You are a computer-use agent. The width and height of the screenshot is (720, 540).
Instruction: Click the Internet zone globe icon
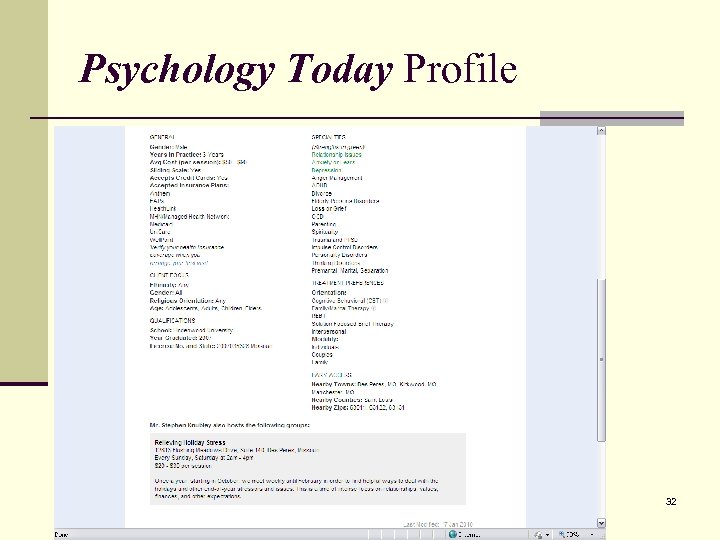coord(452,534)
